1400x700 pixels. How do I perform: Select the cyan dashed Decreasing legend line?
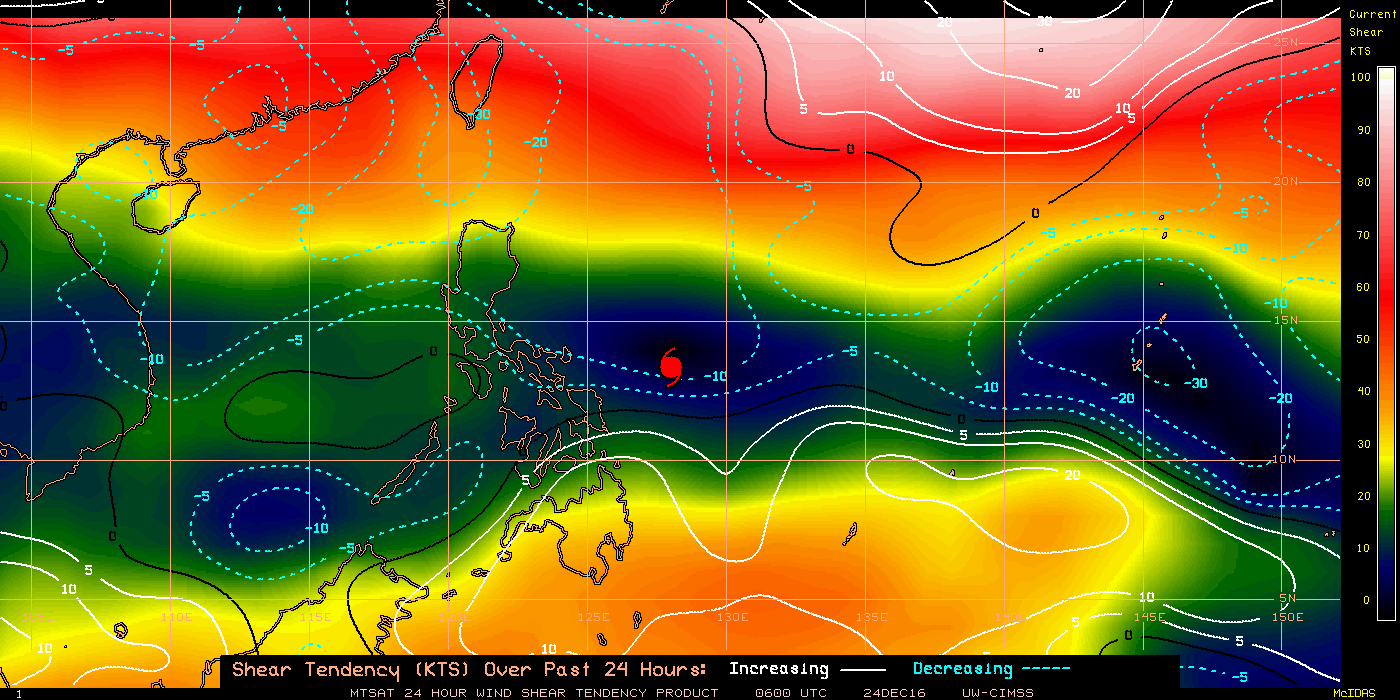[1046, 670]
